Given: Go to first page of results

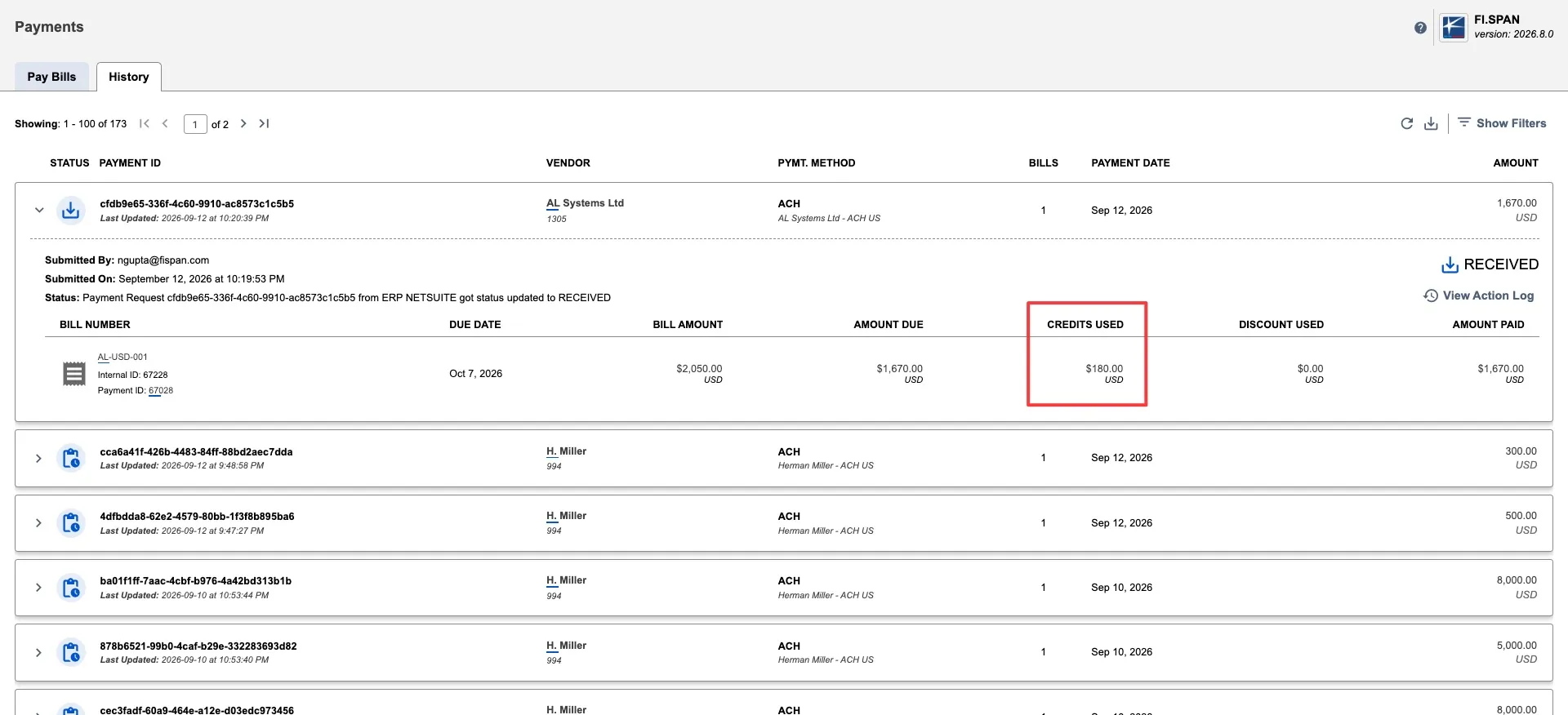Looking at the screenshot, I should [145, 123].
